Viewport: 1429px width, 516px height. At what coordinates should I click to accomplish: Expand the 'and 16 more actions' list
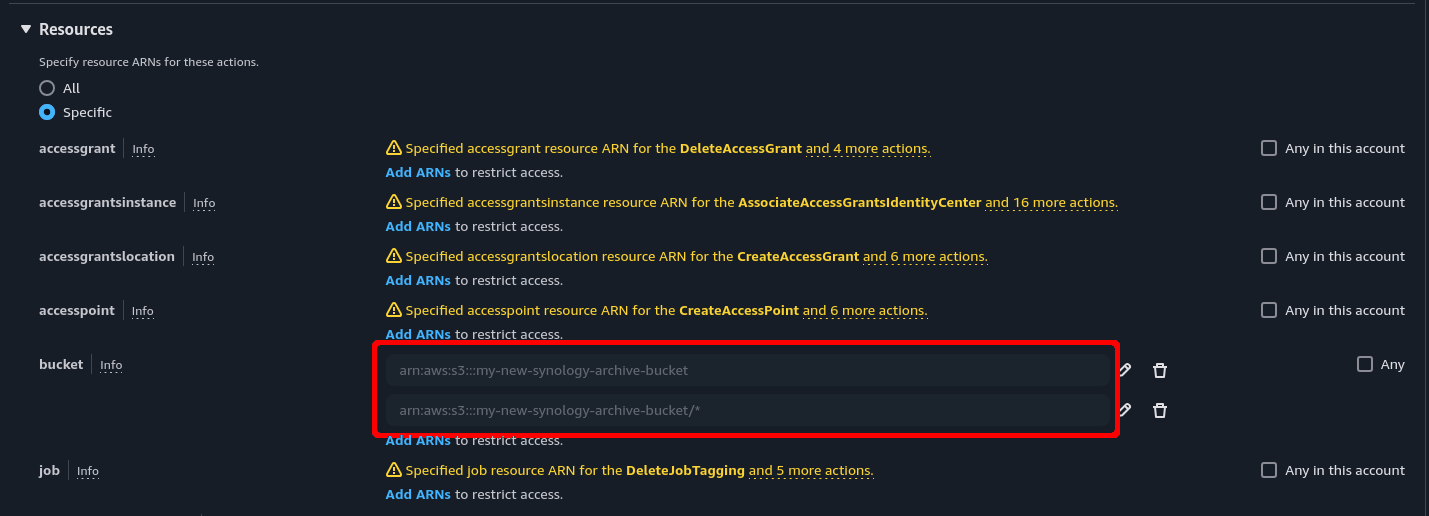point(1051,202)
